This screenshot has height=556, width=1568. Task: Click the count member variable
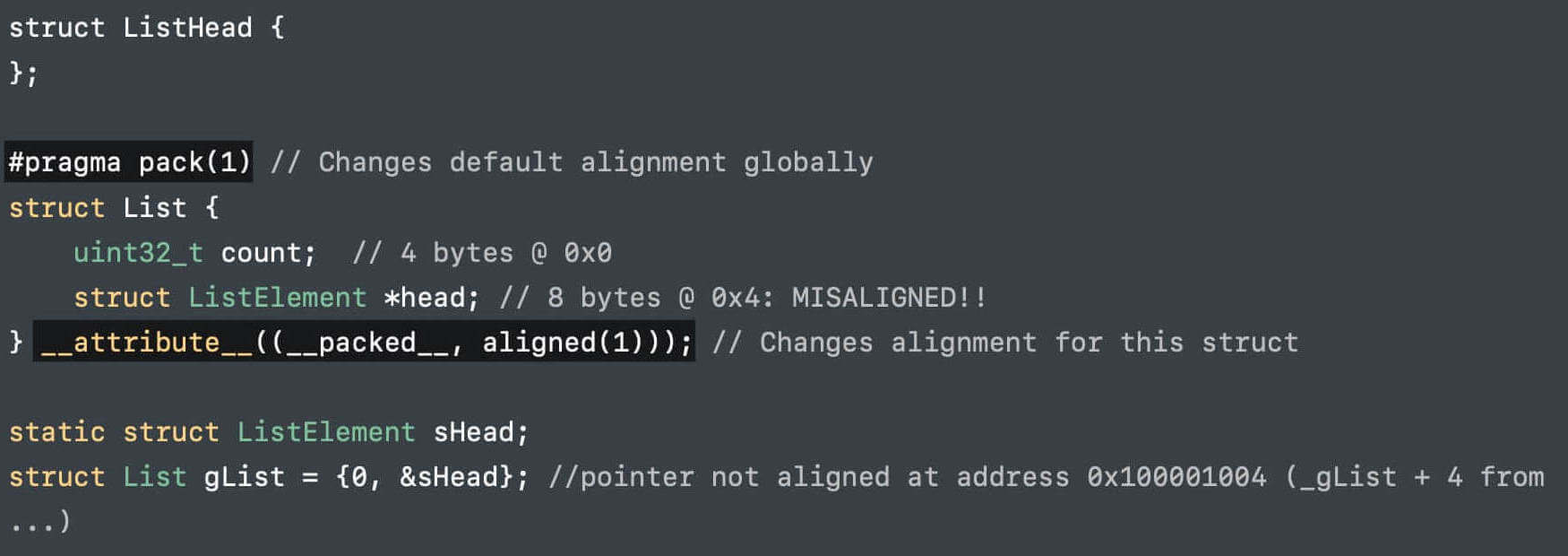click(267, 253)
